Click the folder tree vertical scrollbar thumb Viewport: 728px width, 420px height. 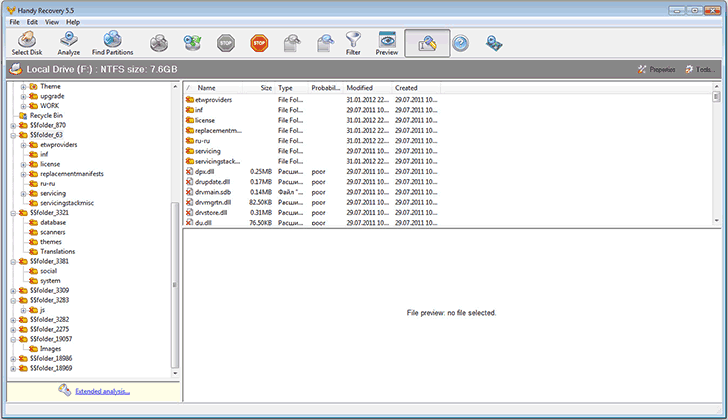pos(175,285)
